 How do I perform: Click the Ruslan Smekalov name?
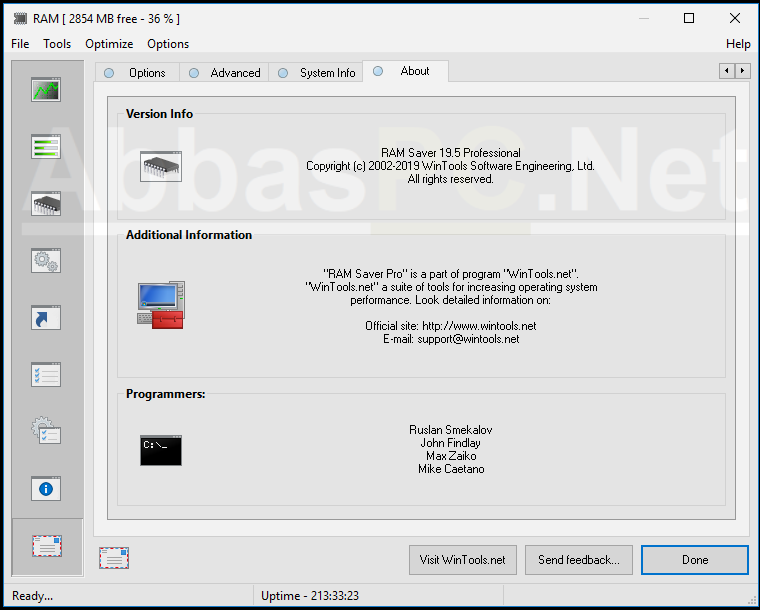coord(451,430)
